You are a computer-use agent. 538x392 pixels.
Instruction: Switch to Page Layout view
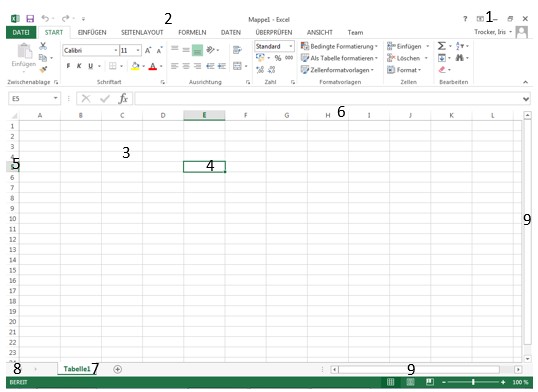tap(410, 382)
